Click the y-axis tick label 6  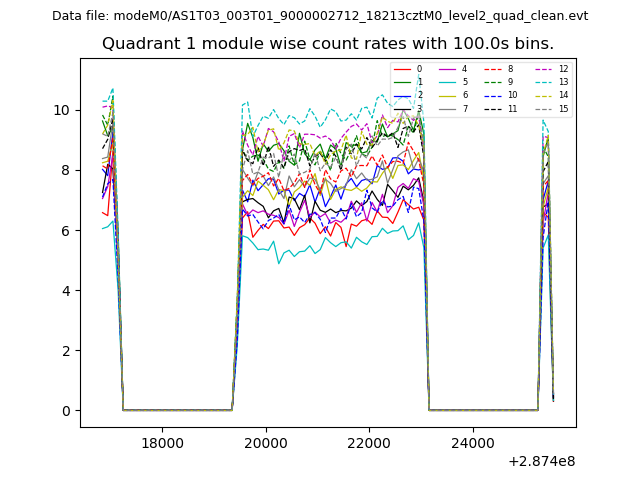pos(66,231)
